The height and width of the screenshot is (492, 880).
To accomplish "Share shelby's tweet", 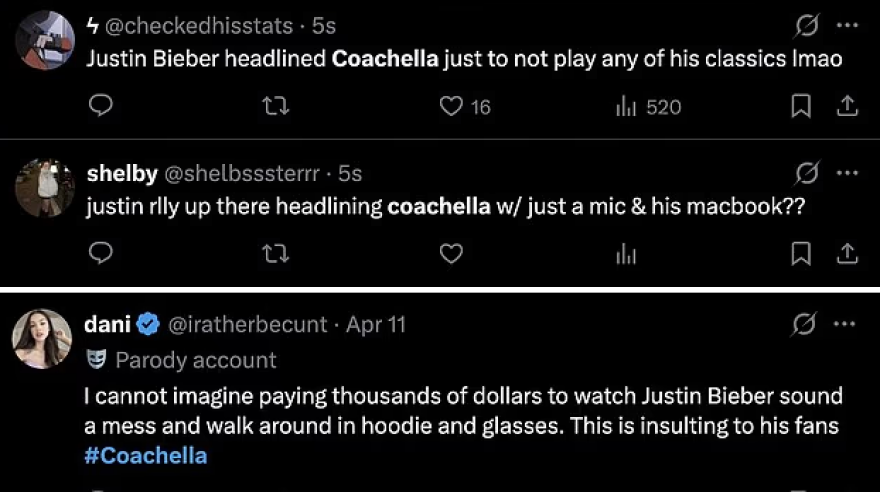I will tap(845, 255).
